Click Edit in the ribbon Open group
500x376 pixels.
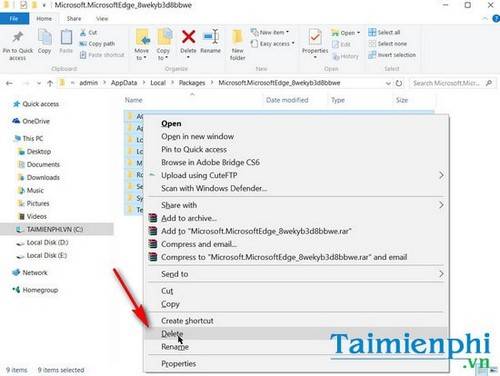341,44
